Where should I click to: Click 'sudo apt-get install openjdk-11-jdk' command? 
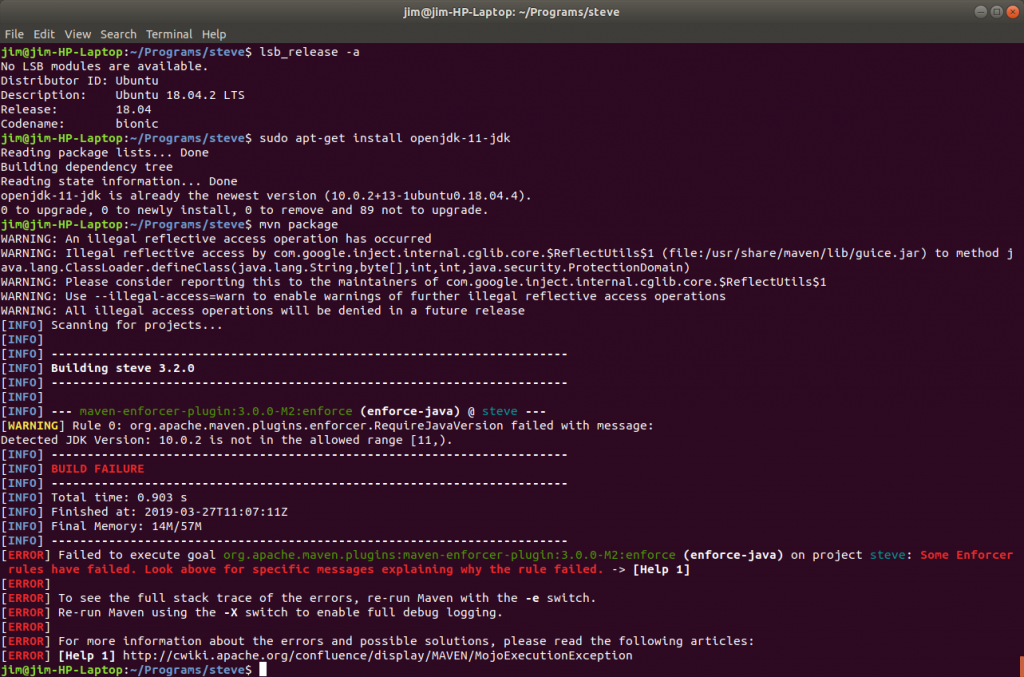385,138
